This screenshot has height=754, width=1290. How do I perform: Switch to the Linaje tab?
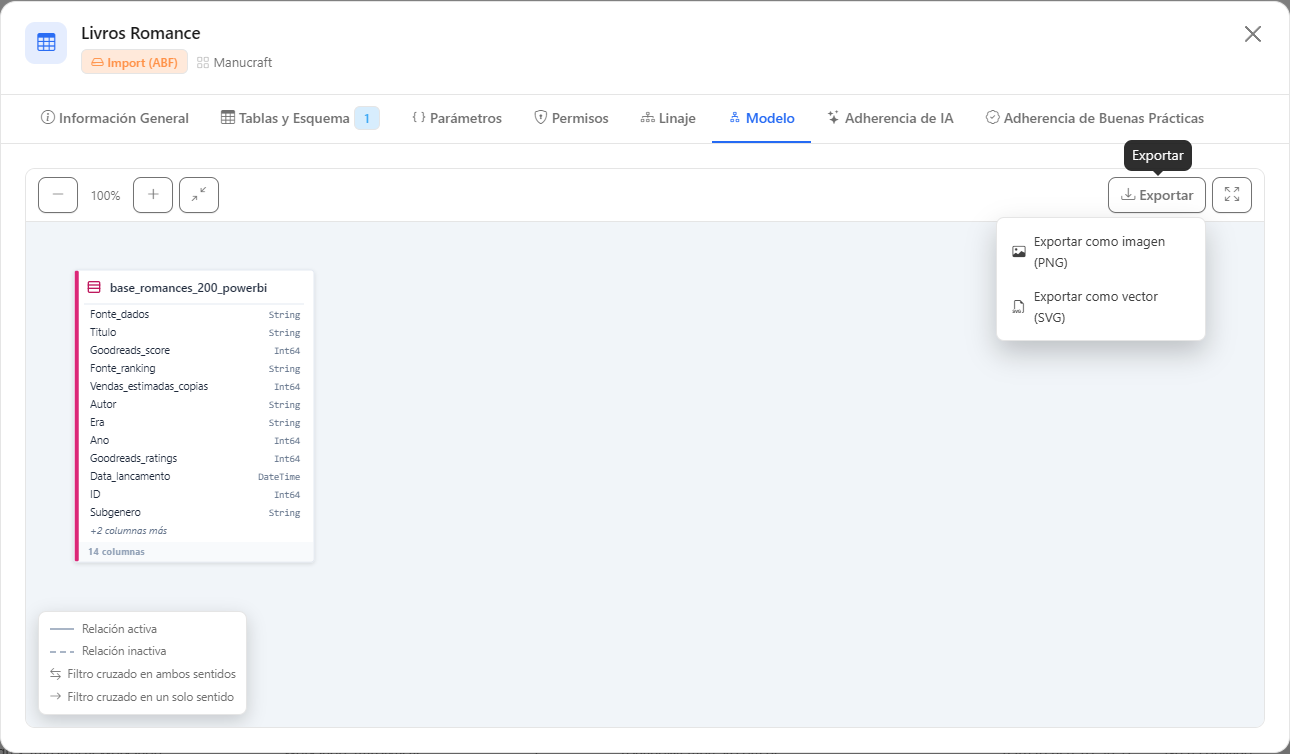point(668,118)
